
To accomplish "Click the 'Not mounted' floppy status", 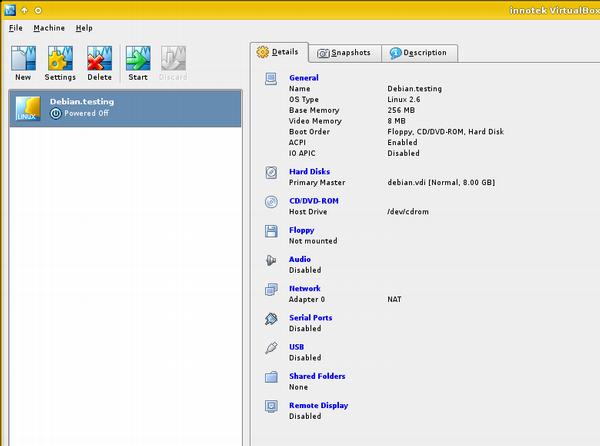I will click(x=313, y=241).
